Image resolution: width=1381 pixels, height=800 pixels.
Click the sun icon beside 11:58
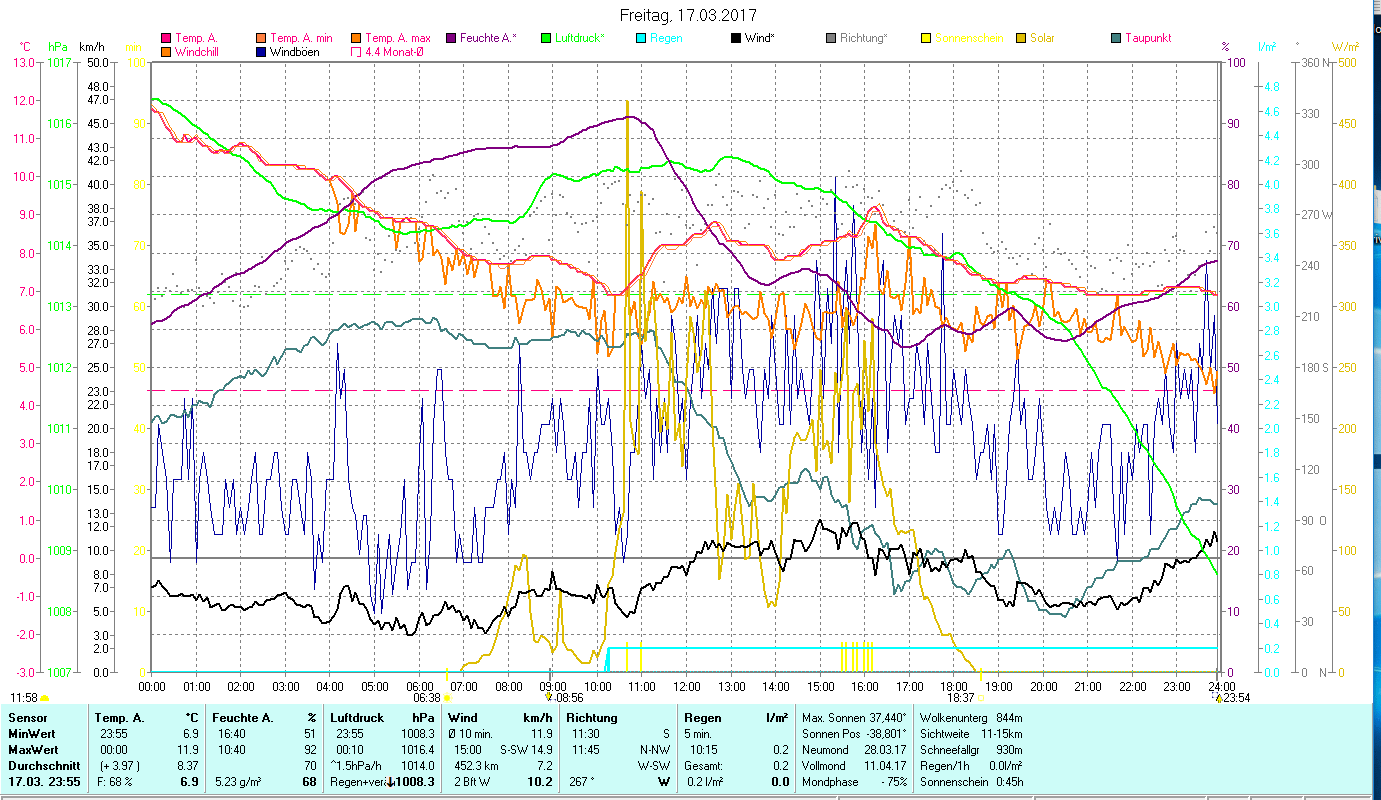(44, 698)
